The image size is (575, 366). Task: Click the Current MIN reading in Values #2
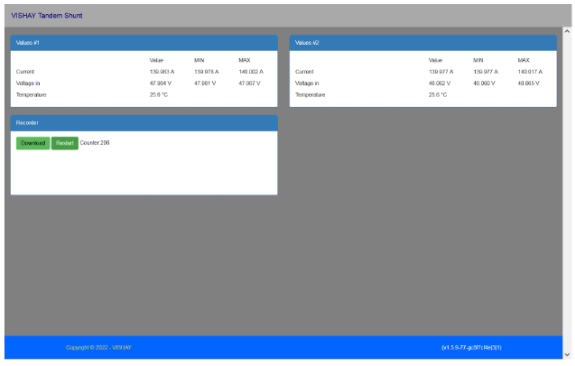pos(486,72)
